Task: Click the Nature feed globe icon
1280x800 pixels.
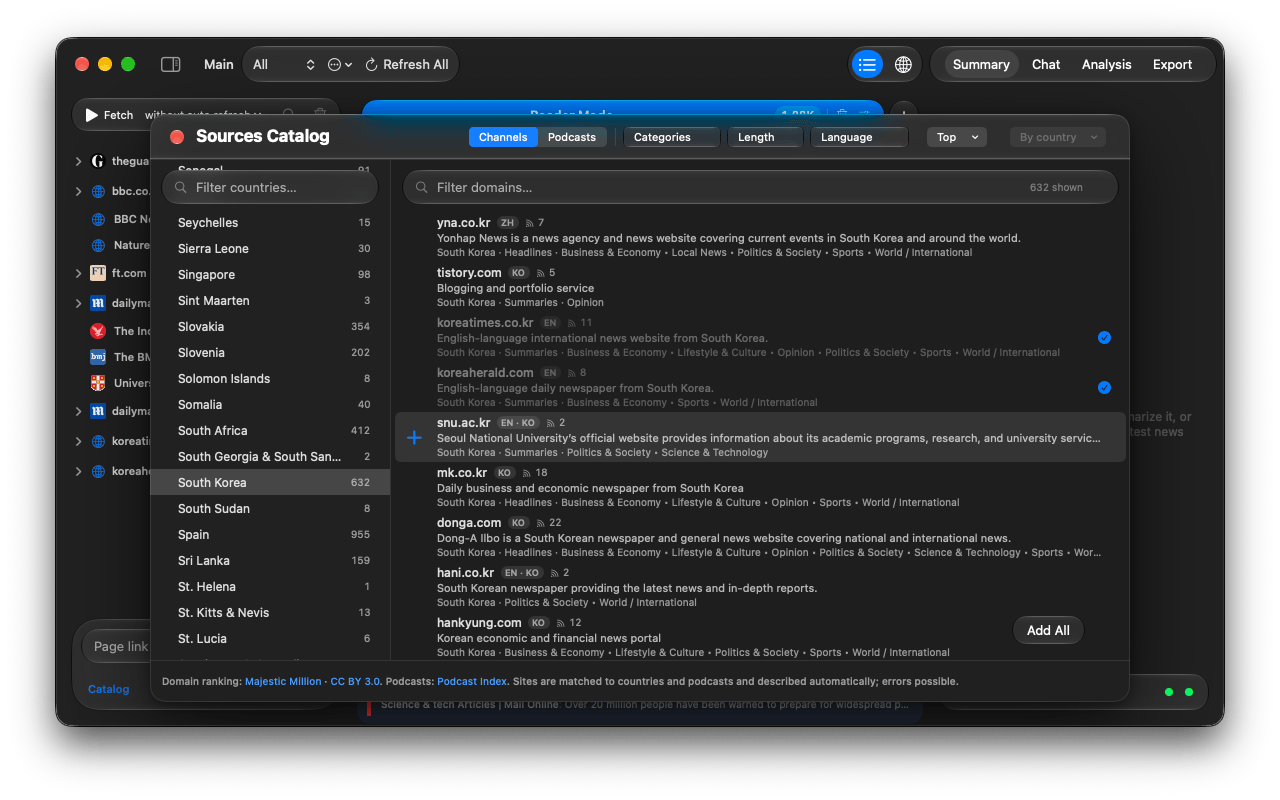Action: (x=98, y=245)
